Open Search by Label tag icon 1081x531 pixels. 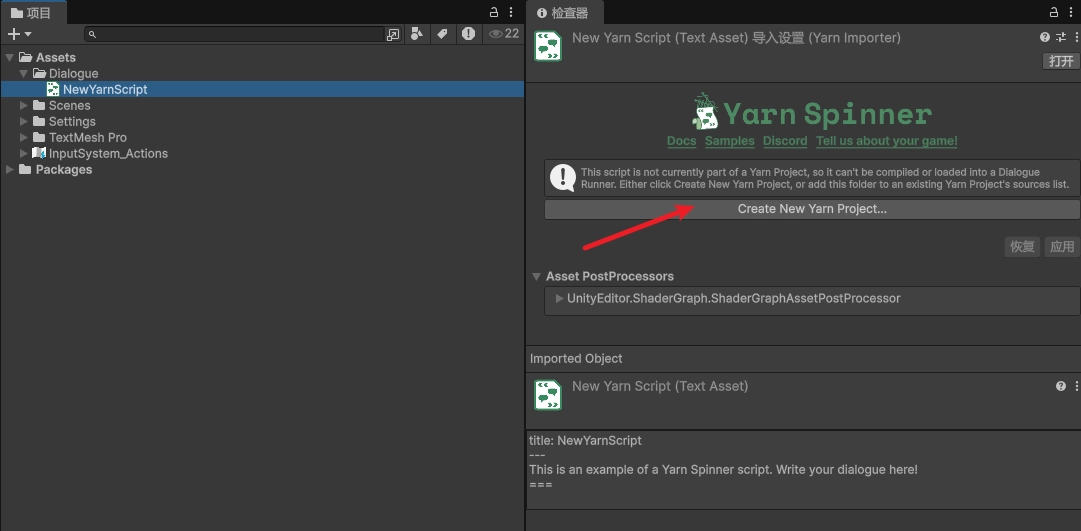point(442,34)
